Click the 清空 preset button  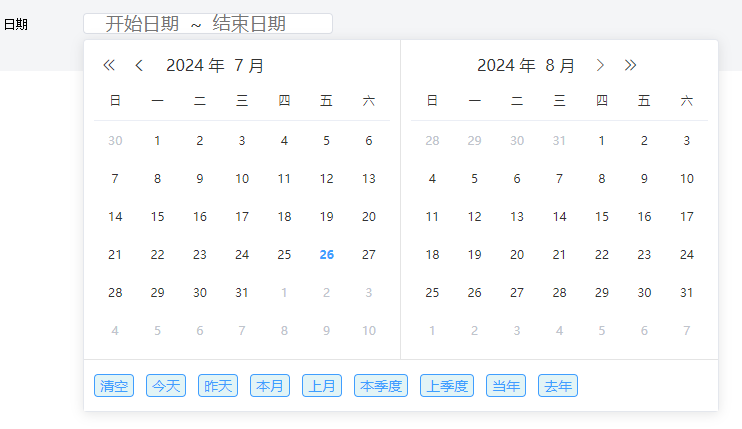(114, 385)
